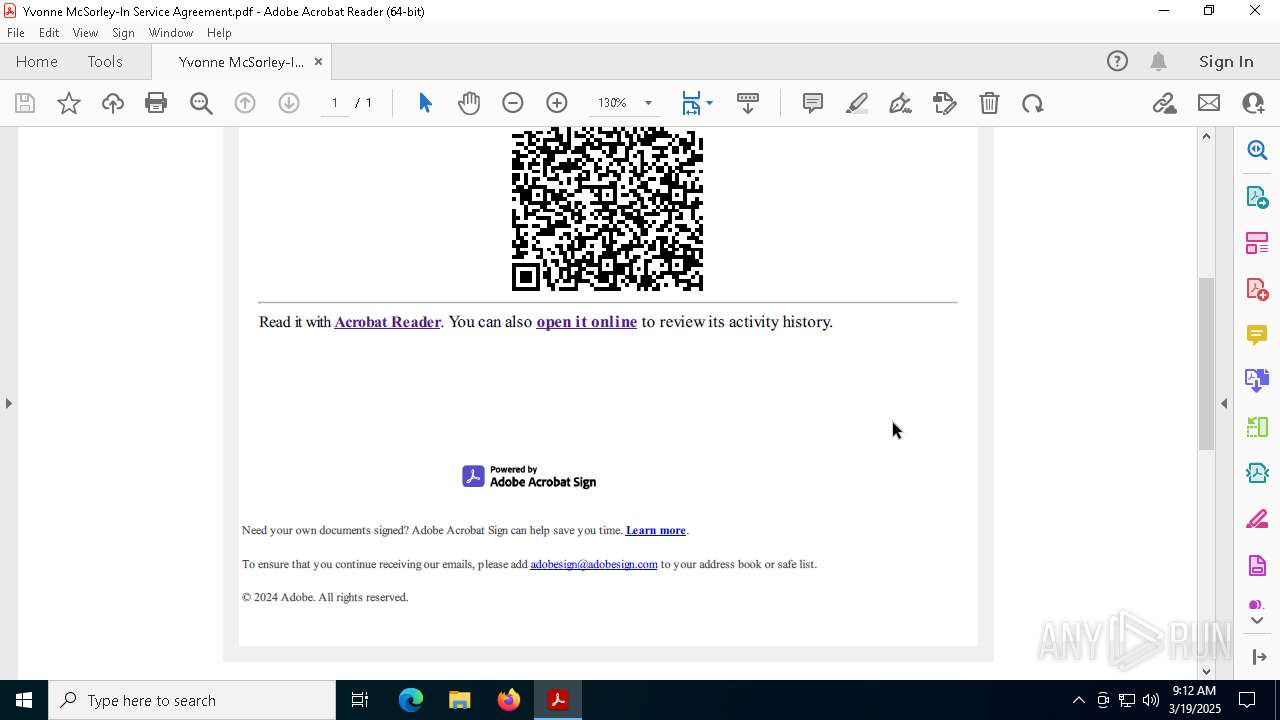Open the share with others person icon
This screenshot has width=1280, height=720.
coord(1253,103)
